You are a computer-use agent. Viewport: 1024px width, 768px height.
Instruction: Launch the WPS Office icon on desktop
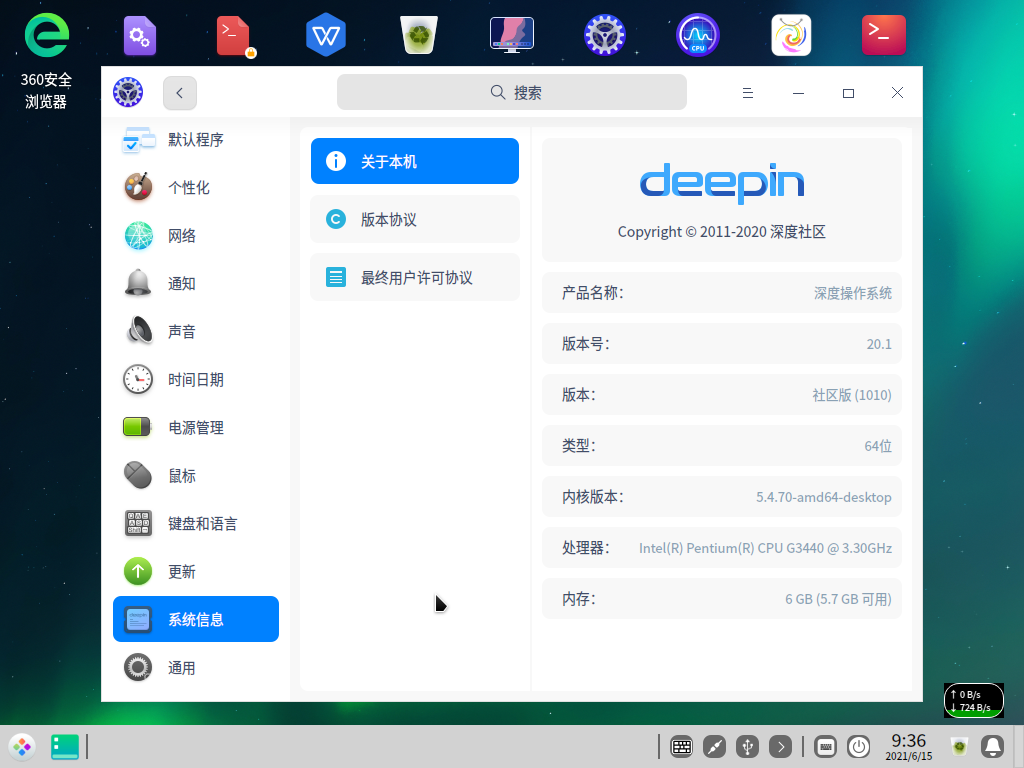[x=325, y=36]
